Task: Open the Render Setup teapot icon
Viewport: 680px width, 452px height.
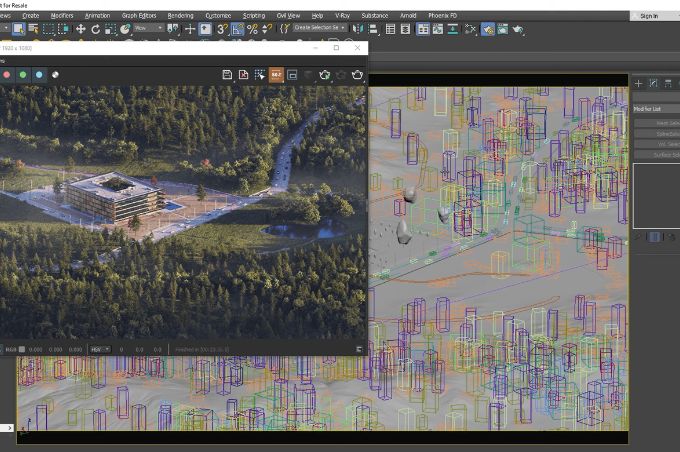Action: pos(487,29)
